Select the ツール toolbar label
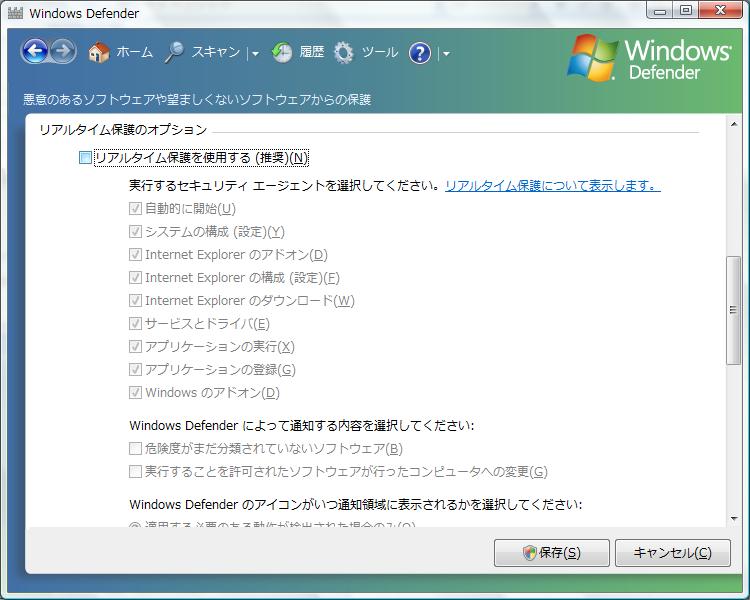Viewport: 750px width, 600px height. pos(380,52)
